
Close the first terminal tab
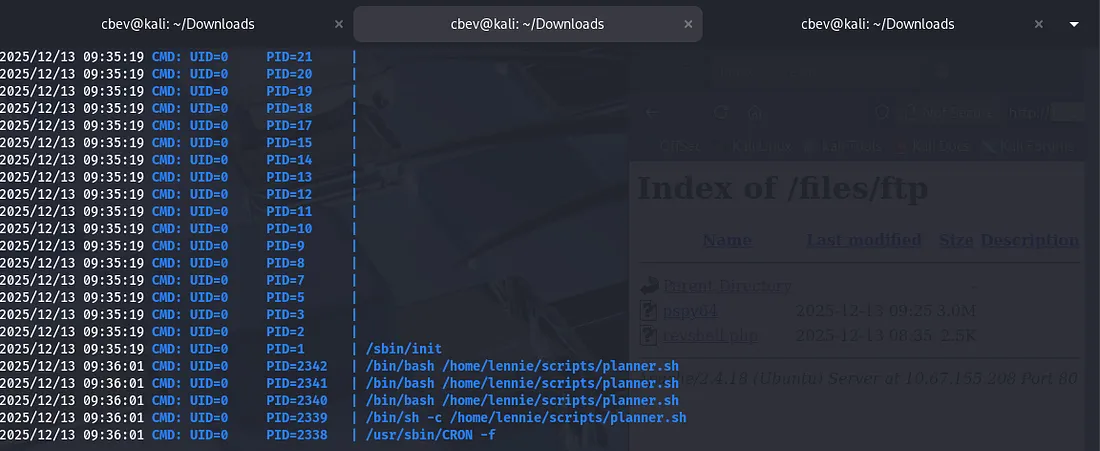click(x=339, y=24)
